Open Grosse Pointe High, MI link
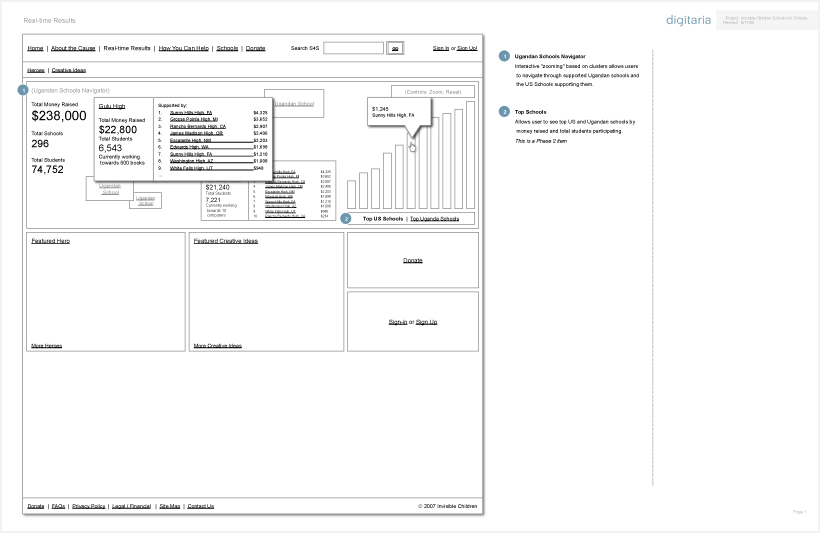Screen dimensions: 820x533 194,119
